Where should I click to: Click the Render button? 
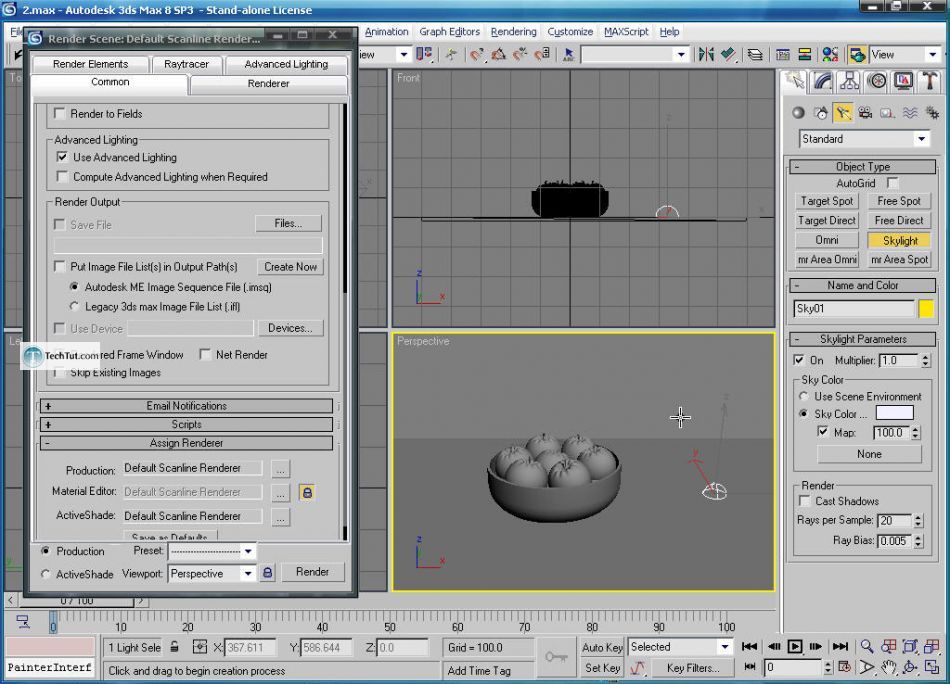(x=312, y=572)
